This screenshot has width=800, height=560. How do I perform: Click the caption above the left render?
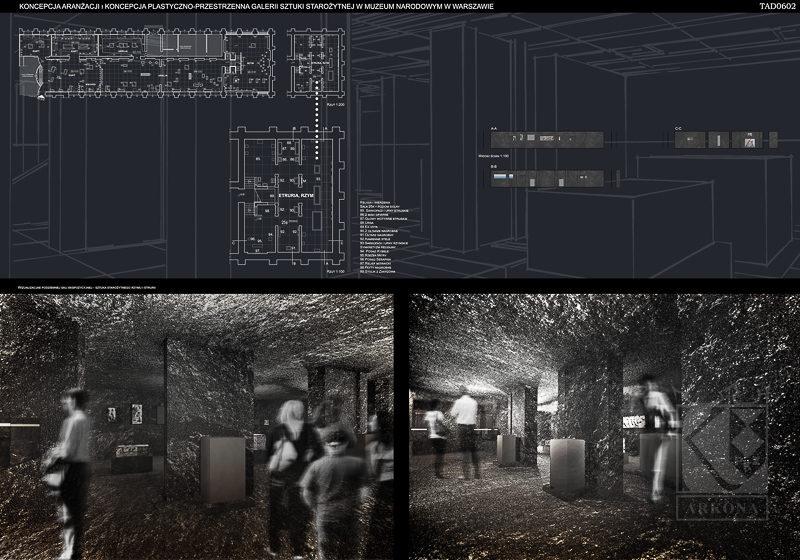tap(87, 288)
